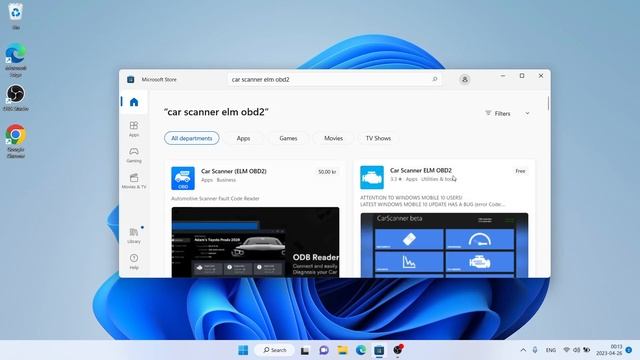Show hidden system tray icons
Screen dimensions: 640x360
523,350
